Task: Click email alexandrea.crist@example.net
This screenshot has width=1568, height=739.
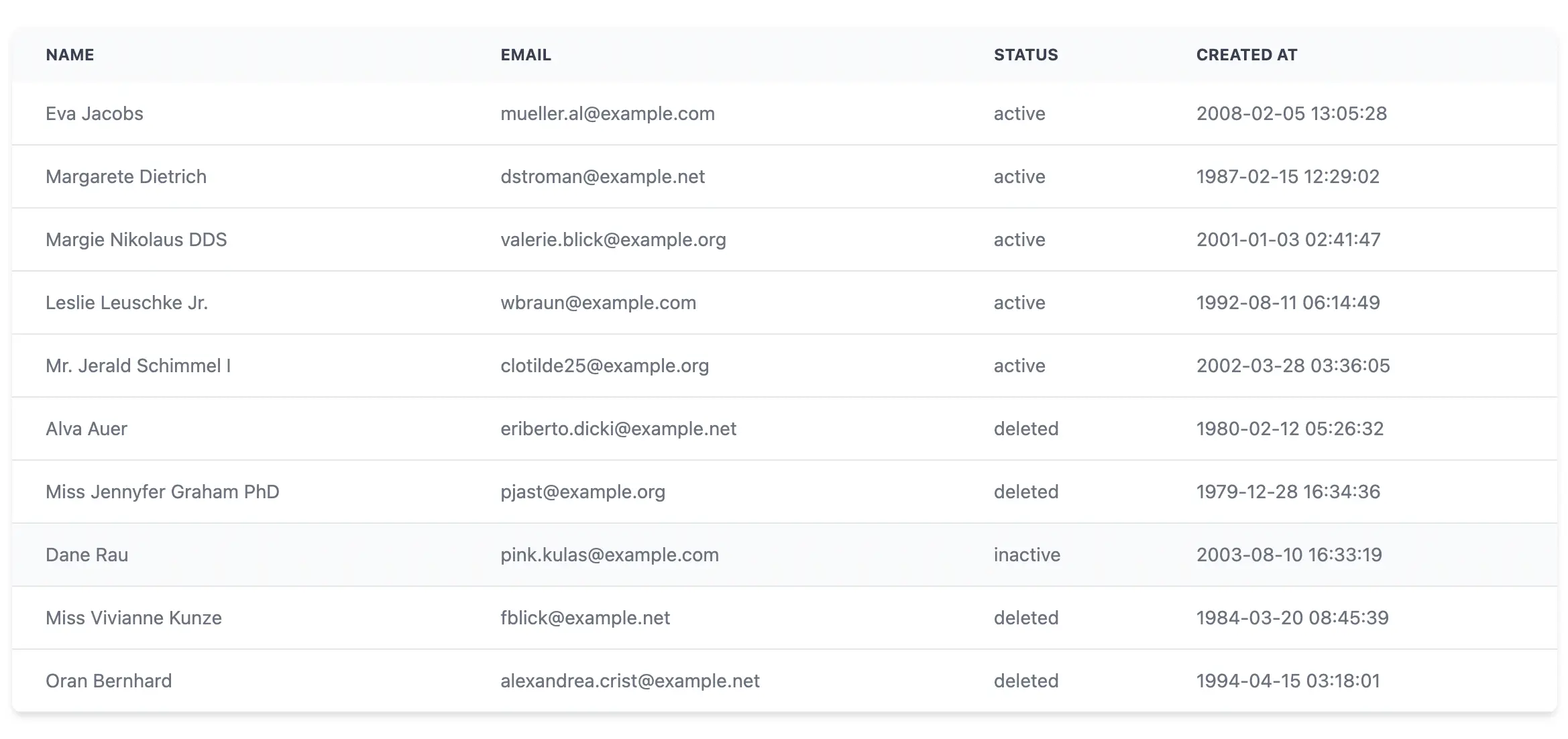Action: (x=630, y=681)
